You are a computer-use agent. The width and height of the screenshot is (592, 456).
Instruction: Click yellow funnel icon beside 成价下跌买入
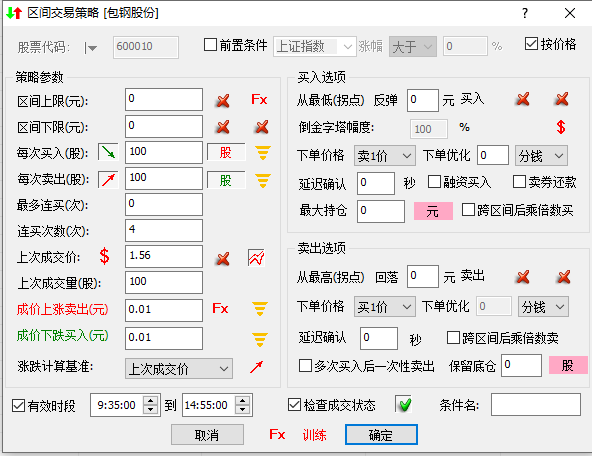tap(260, 339)
